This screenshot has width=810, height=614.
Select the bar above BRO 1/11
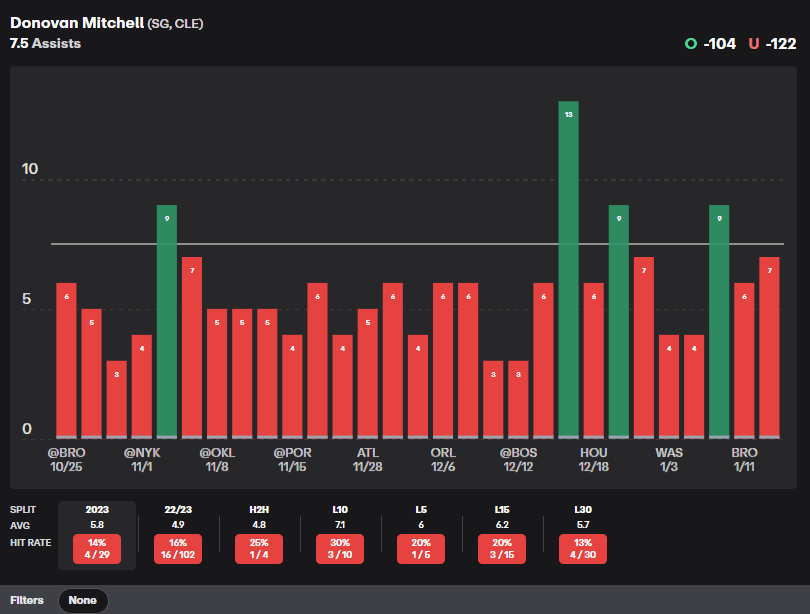[x=744, y=360]
